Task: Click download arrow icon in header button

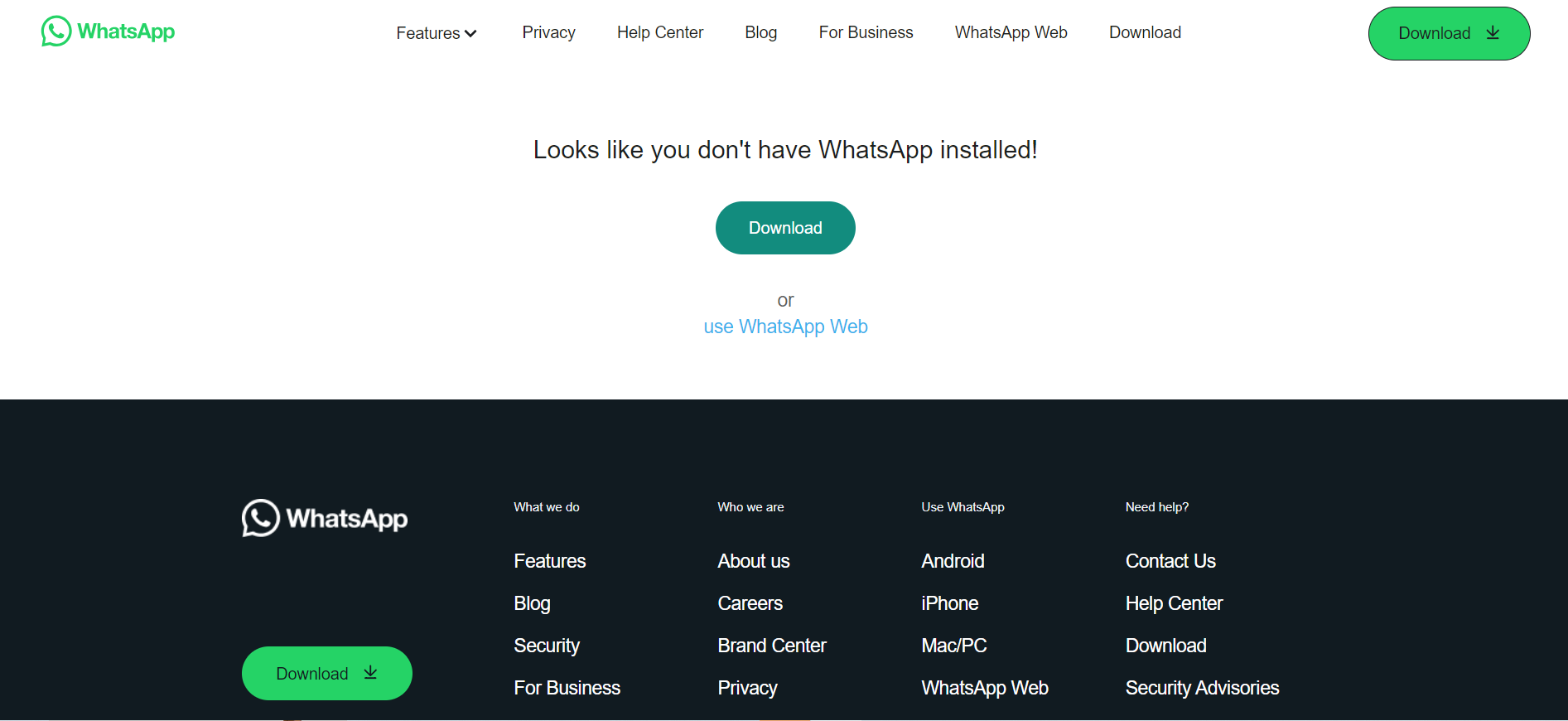Action: click(x=1493, y=33)
